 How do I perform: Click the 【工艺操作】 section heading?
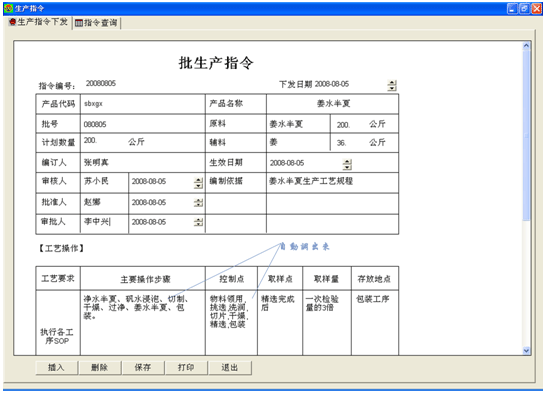[x=61, y=248]
